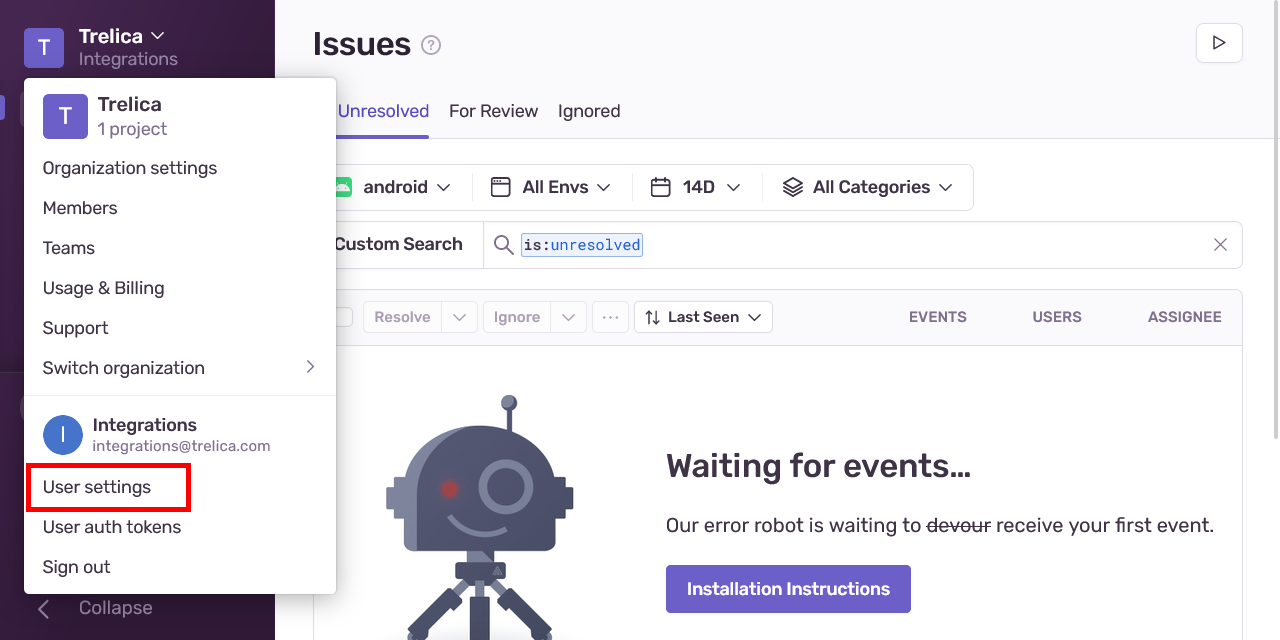Switch to the For Review tab
The height and width of the screenshot is (640, 1280).
493,111
